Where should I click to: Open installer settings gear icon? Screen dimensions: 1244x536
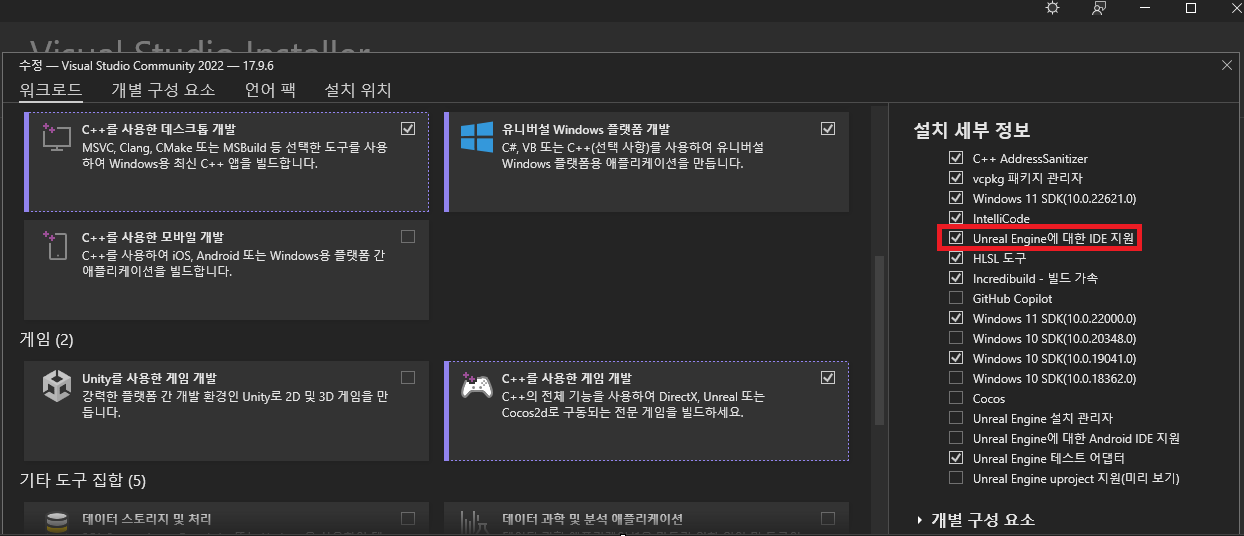1052,8
